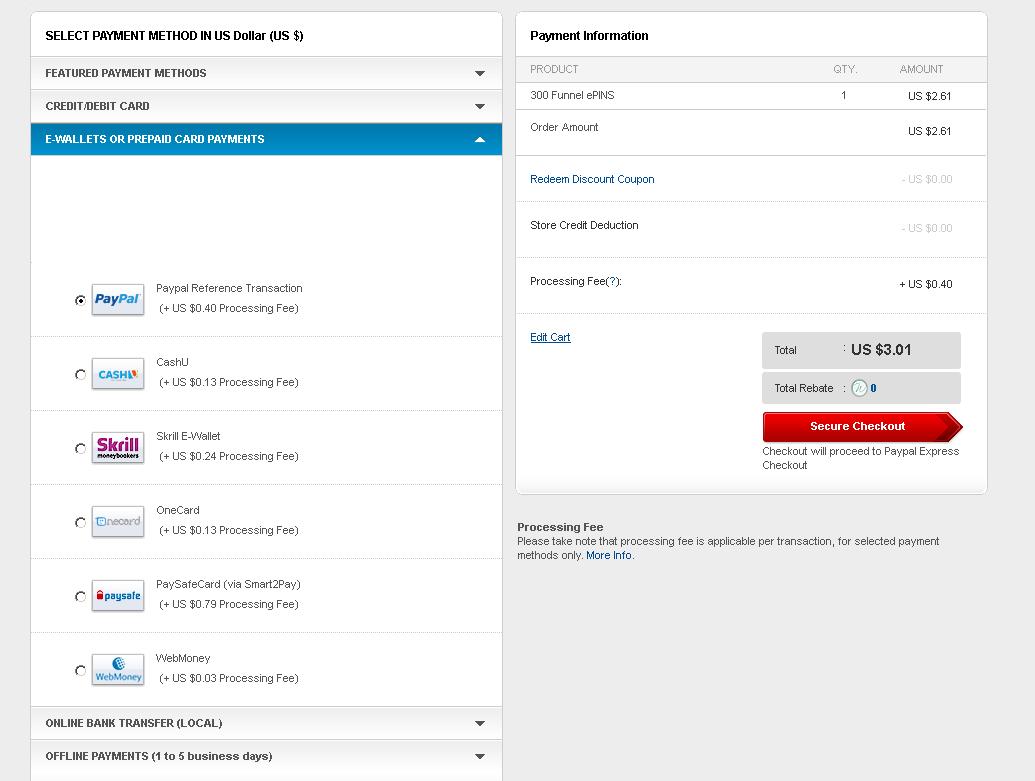This screenshot has height=781, width=1035.
Task: Click the Skrill Moneybookers logo
Action: 117,448
